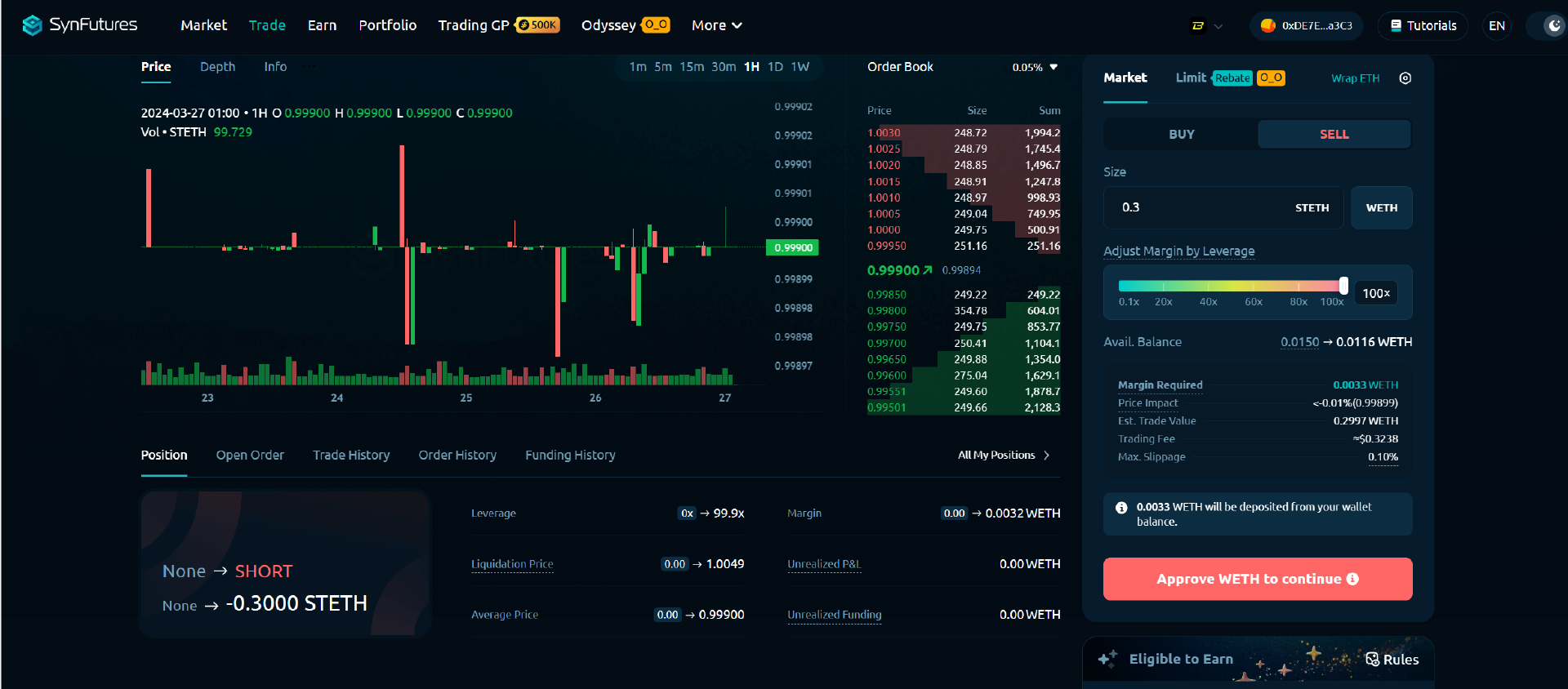Click the SynFutures logo icon
The width and height of the screenshot is (1568, 689).
pos(32,25)
